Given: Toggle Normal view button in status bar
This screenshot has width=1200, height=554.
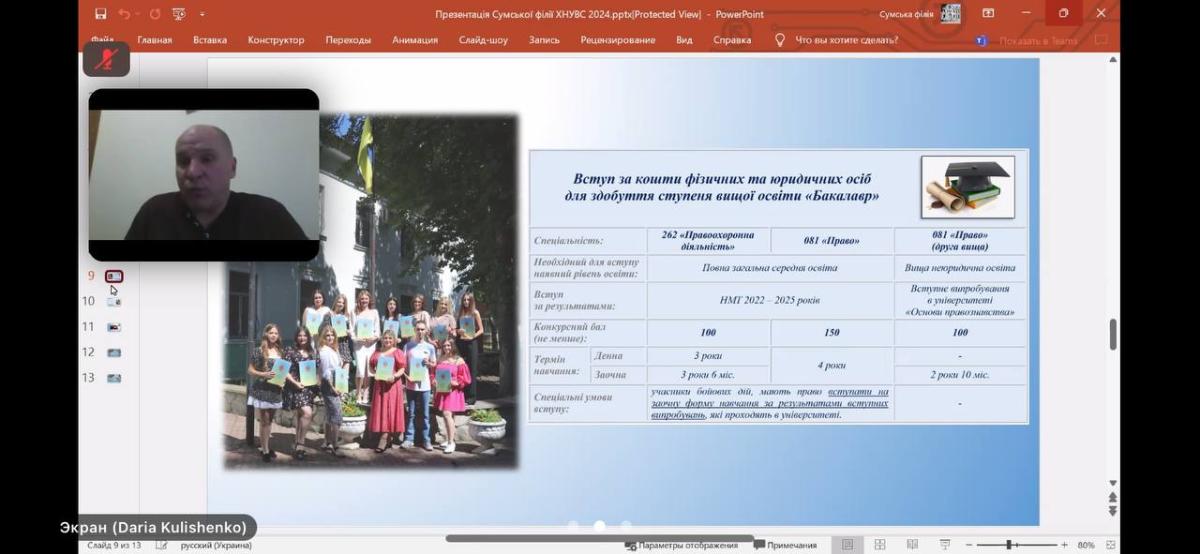Looking at the screenshot, I should (x=847, y=545).
